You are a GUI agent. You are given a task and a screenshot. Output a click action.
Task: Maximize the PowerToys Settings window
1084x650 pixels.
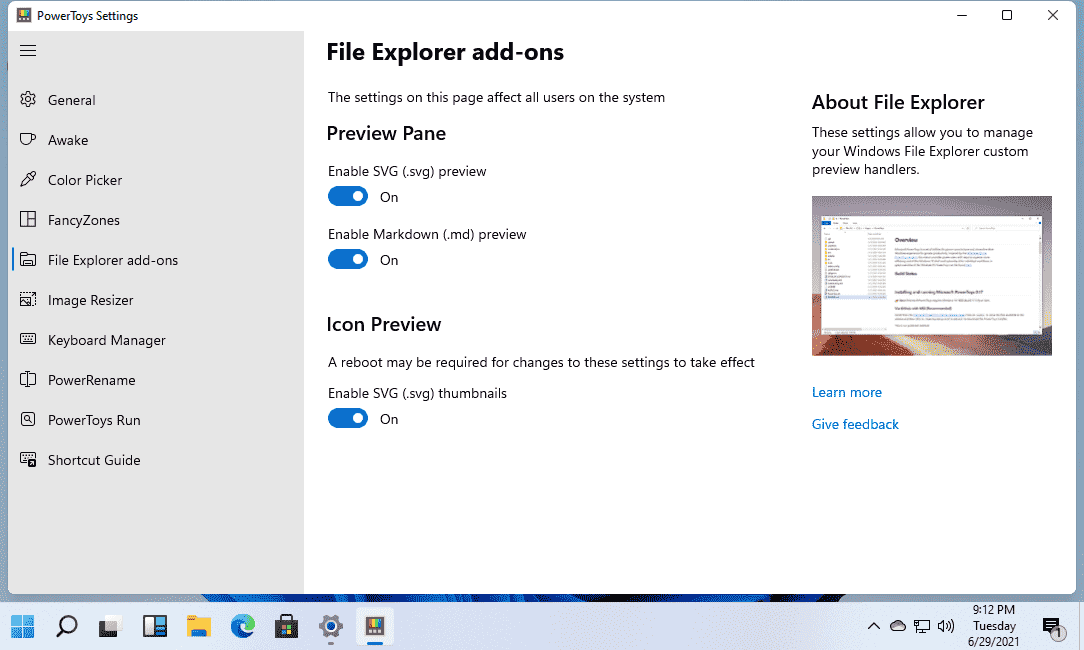coord(1007,15)
